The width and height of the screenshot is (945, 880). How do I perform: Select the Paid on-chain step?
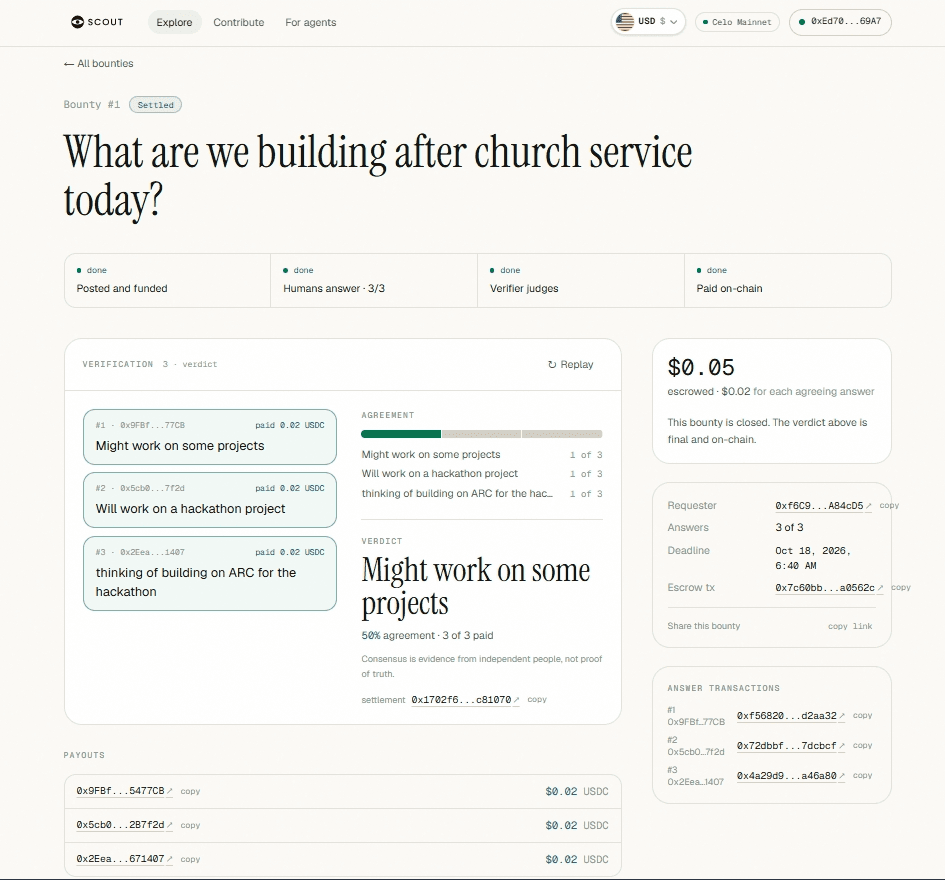click(x=787, y=280)
